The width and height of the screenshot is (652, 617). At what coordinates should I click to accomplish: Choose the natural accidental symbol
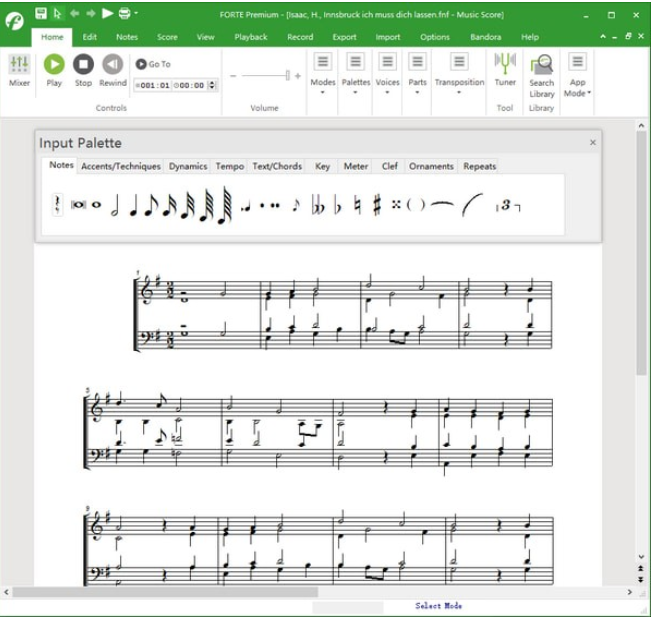coord(357,205)
